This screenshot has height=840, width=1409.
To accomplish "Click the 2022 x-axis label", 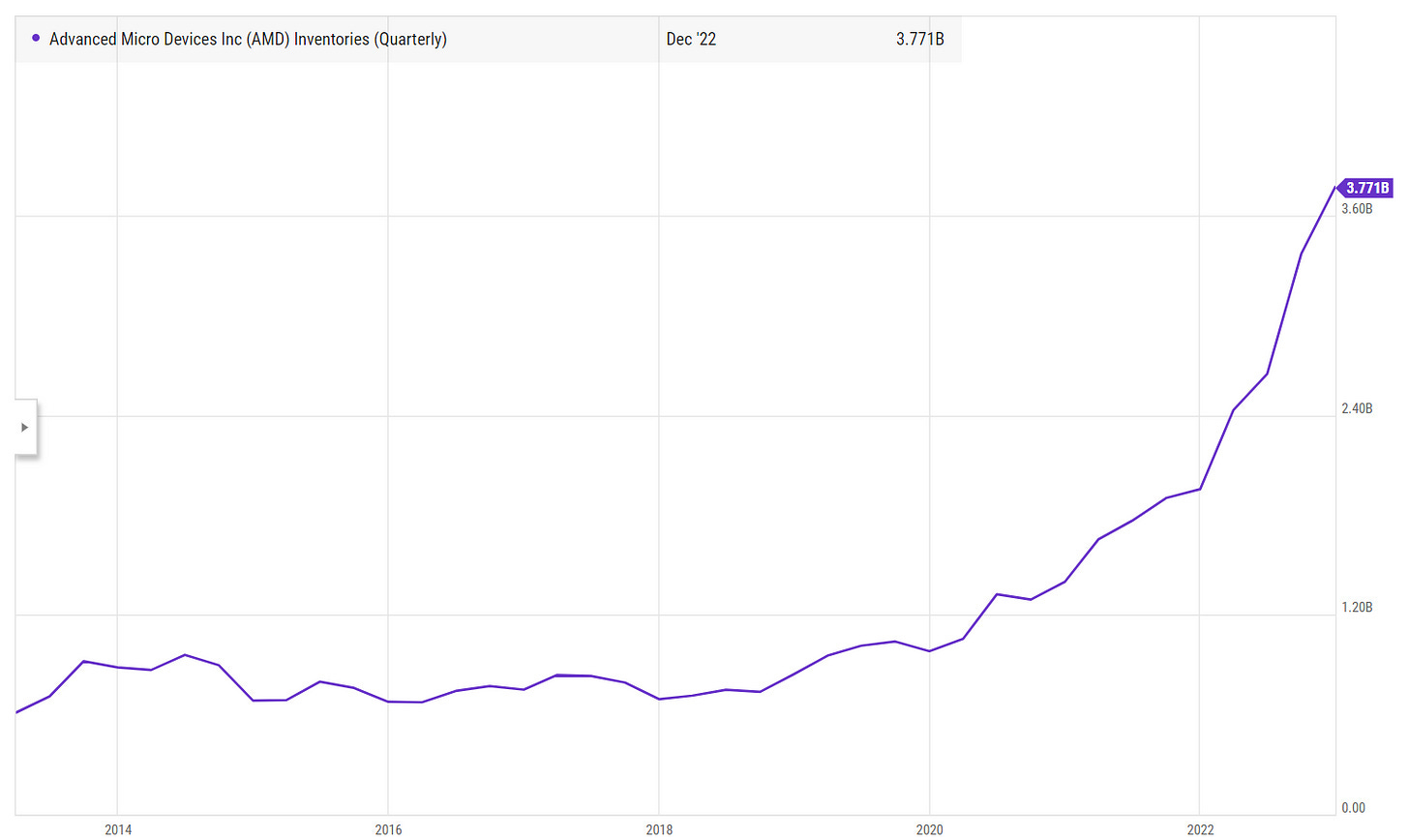I will (1200, 830).
